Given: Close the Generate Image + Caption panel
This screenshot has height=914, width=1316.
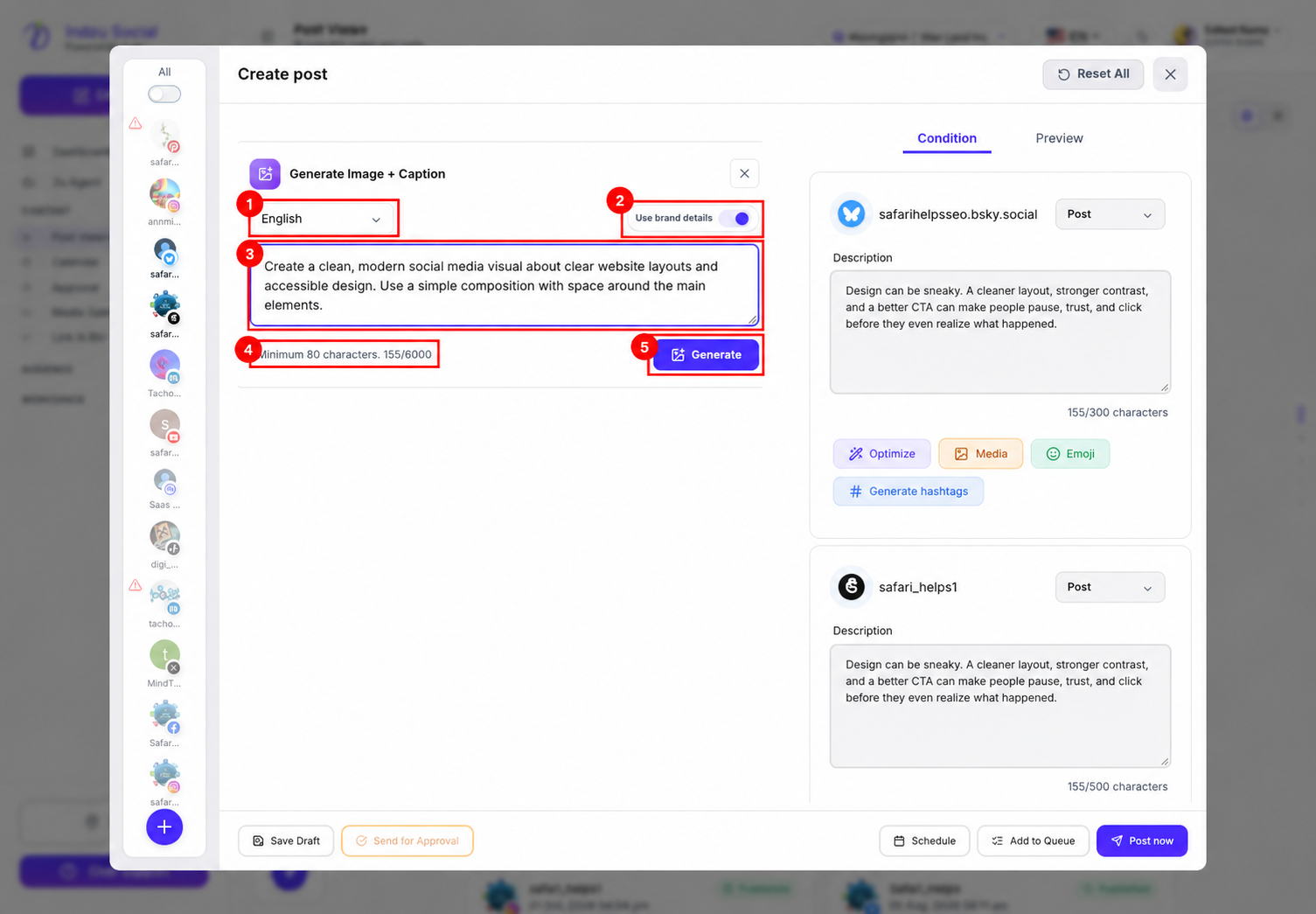Looking at the screenshot, I should (x=744, y=173).
